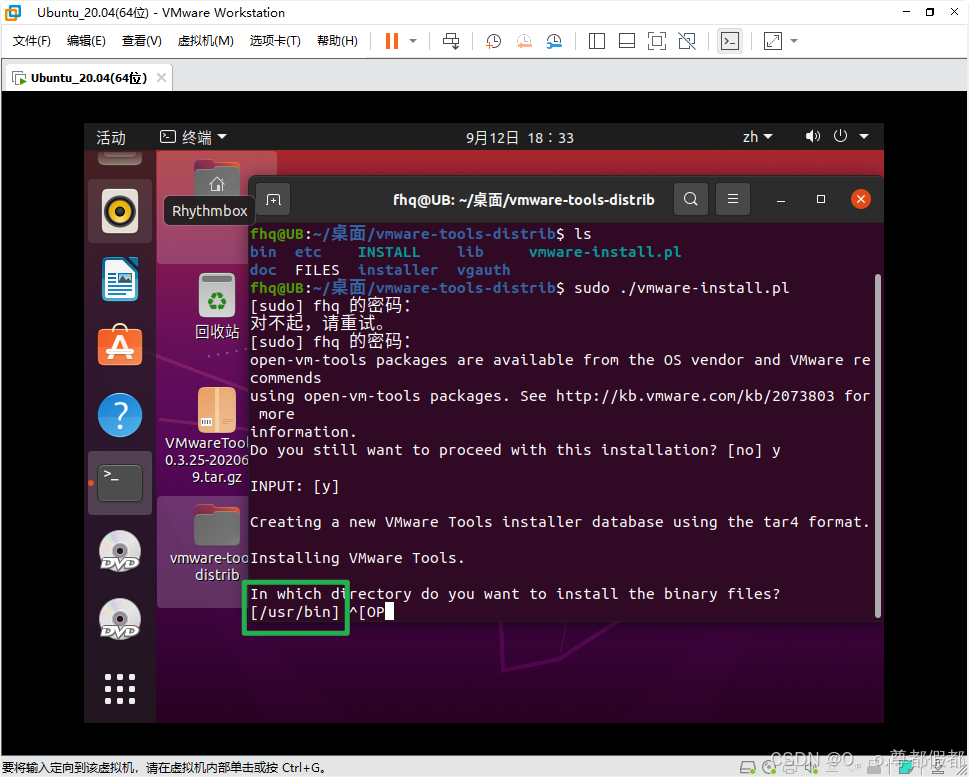
Task: Select the home folder desktop icon
Action: (216, 179)
